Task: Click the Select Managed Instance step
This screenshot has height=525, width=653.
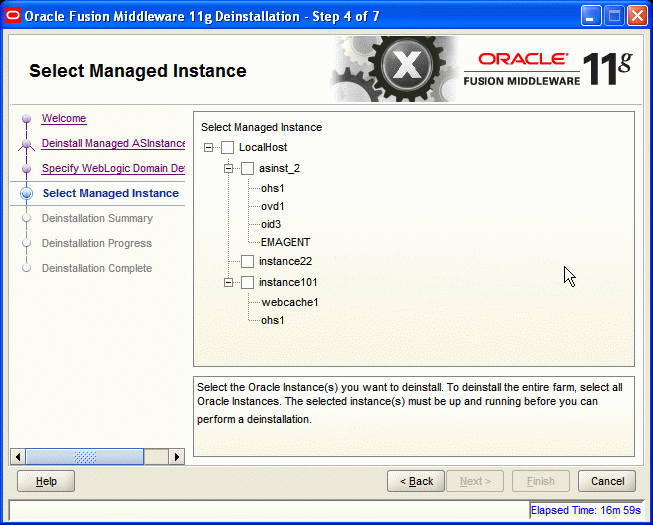Action: pyautogui.click(x=111, y=193)
